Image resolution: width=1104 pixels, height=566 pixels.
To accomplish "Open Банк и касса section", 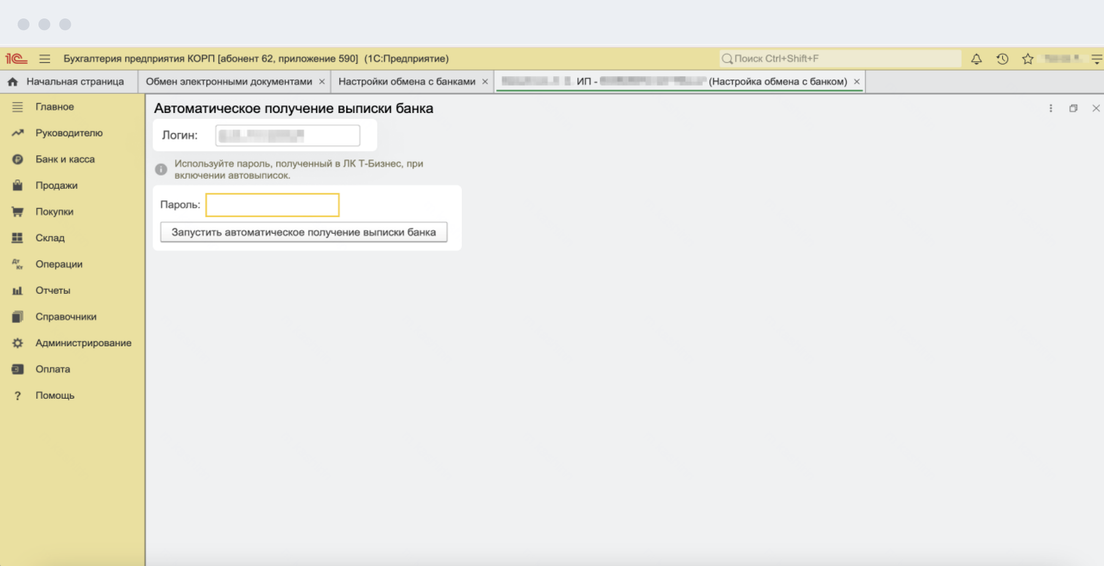I will coord(64,159).
